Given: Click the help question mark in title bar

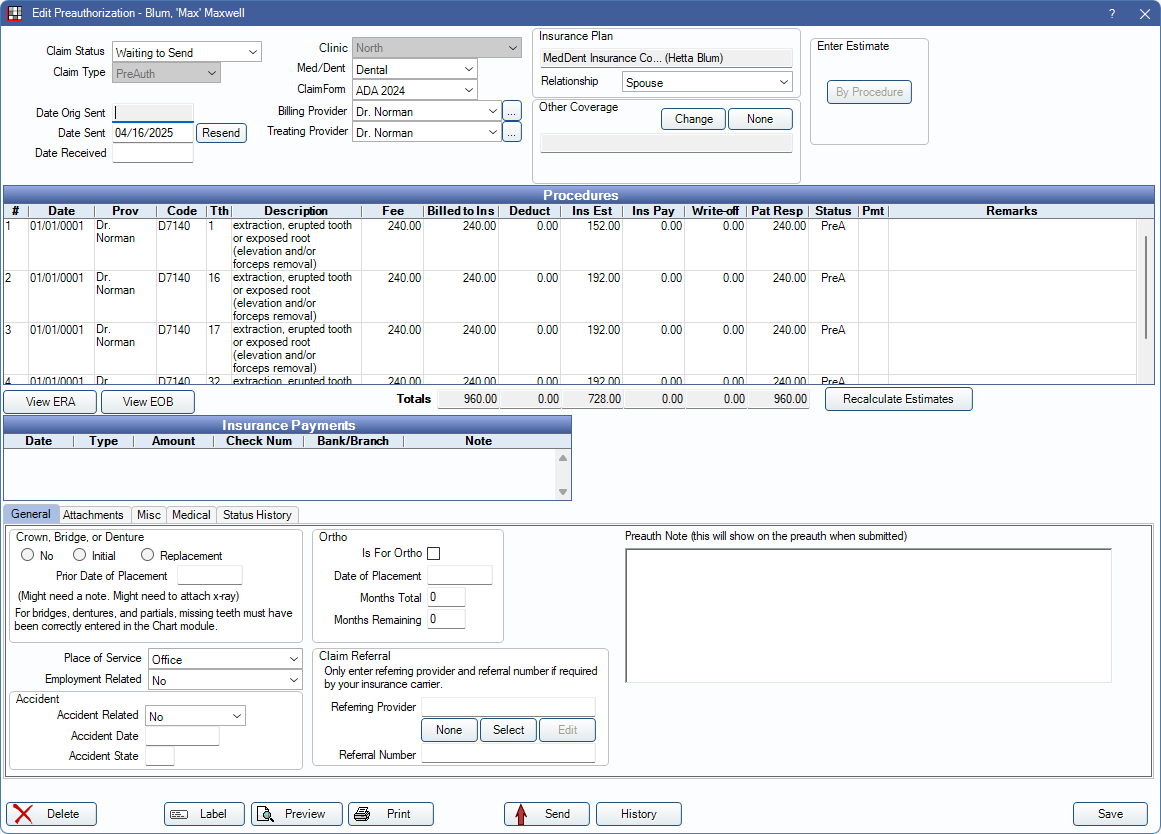Looking at the screenshot, I should 1112,13.
